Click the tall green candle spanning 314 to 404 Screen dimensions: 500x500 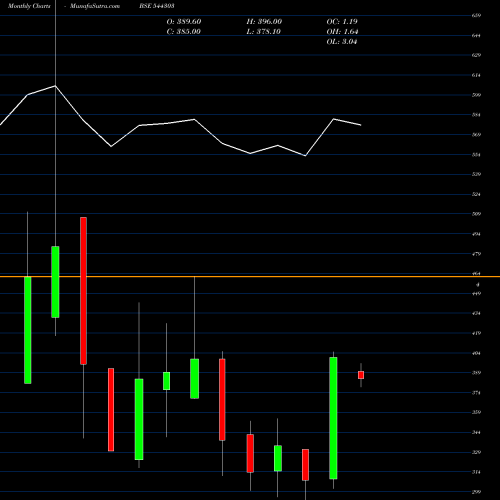tap(333, 418)
